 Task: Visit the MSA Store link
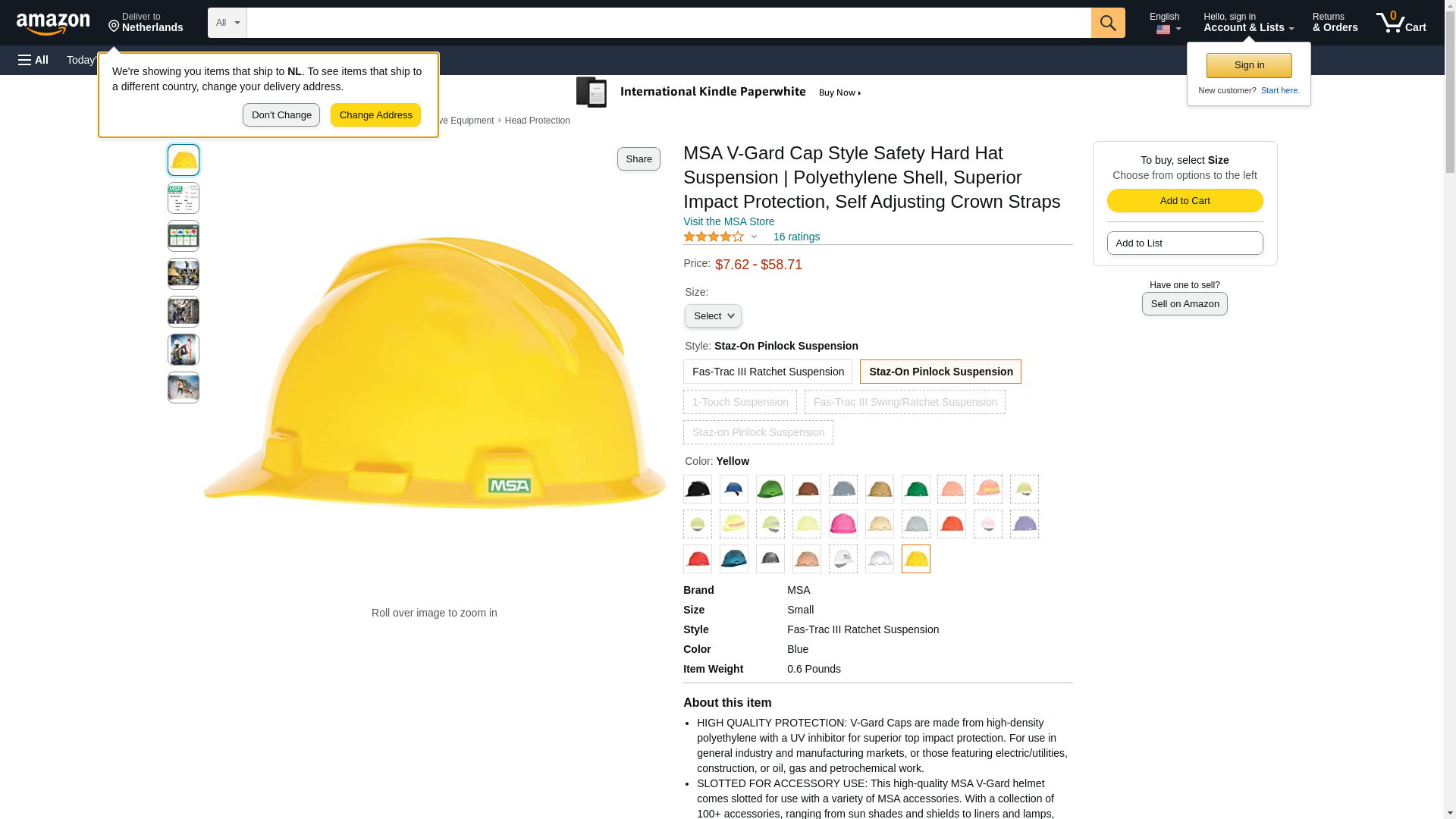pos(728,222)
